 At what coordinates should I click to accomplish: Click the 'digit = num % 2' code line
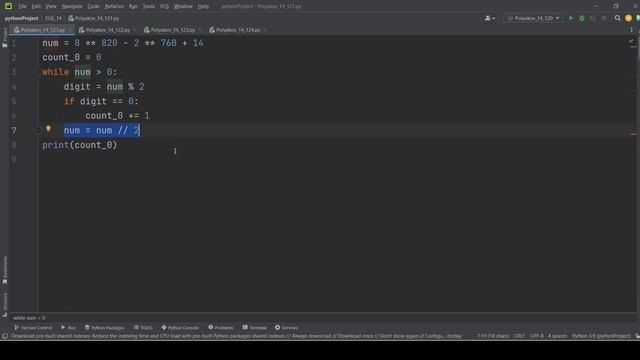click(104, 87)
